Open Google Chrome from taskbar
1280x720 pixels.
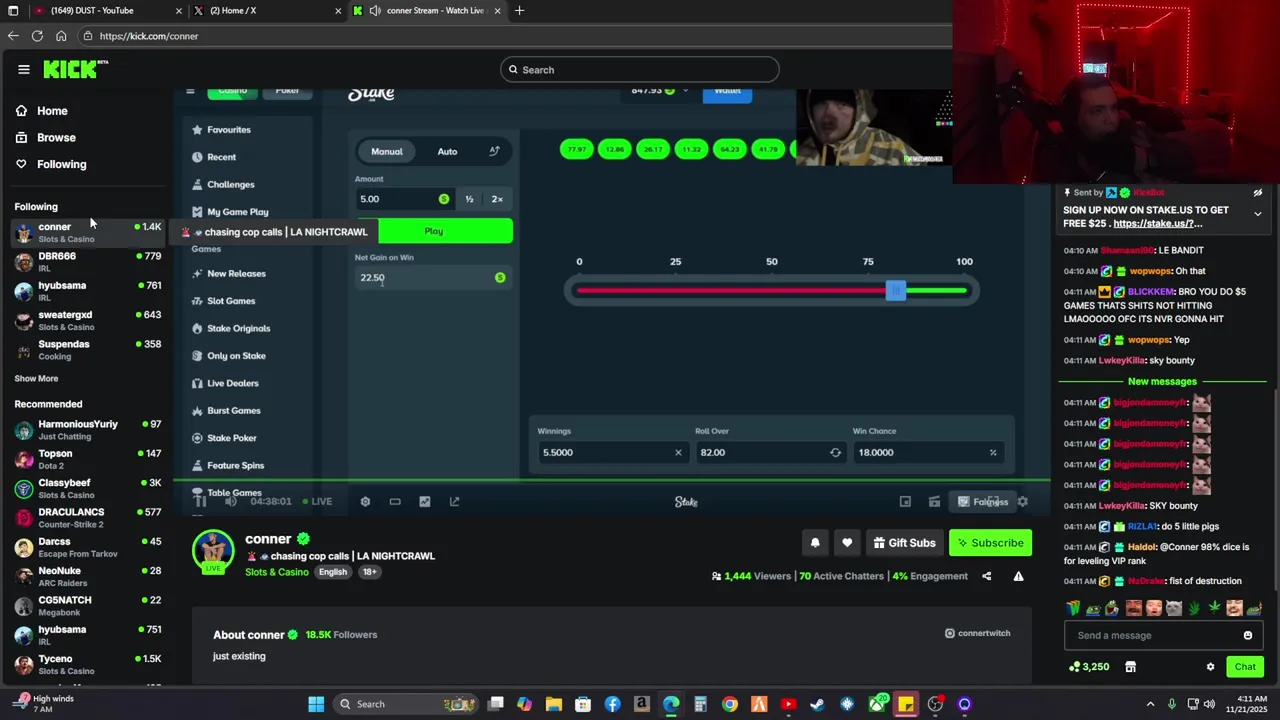[x=730, y=704]
